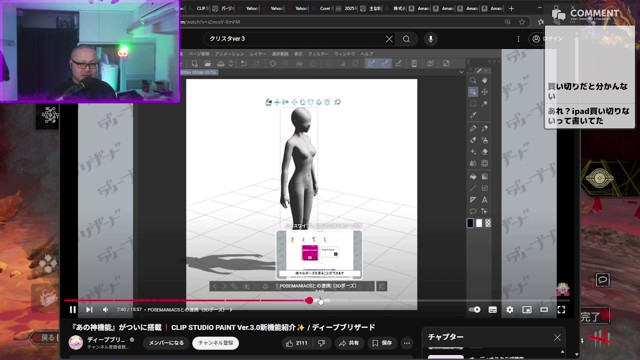Switch to theater mode view
640x360 pixels.
pyautogui.click(x=544, y=310)
